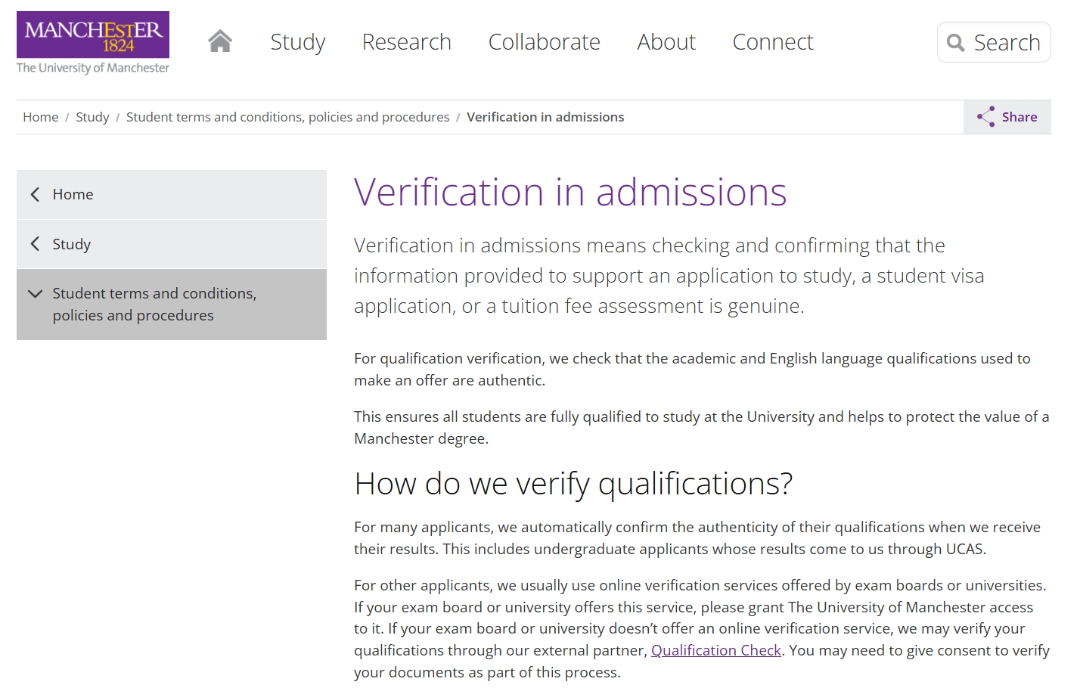This screenshot has width=1080, height=690.
Task: Go to the home house icon
Action: (220, 41)
